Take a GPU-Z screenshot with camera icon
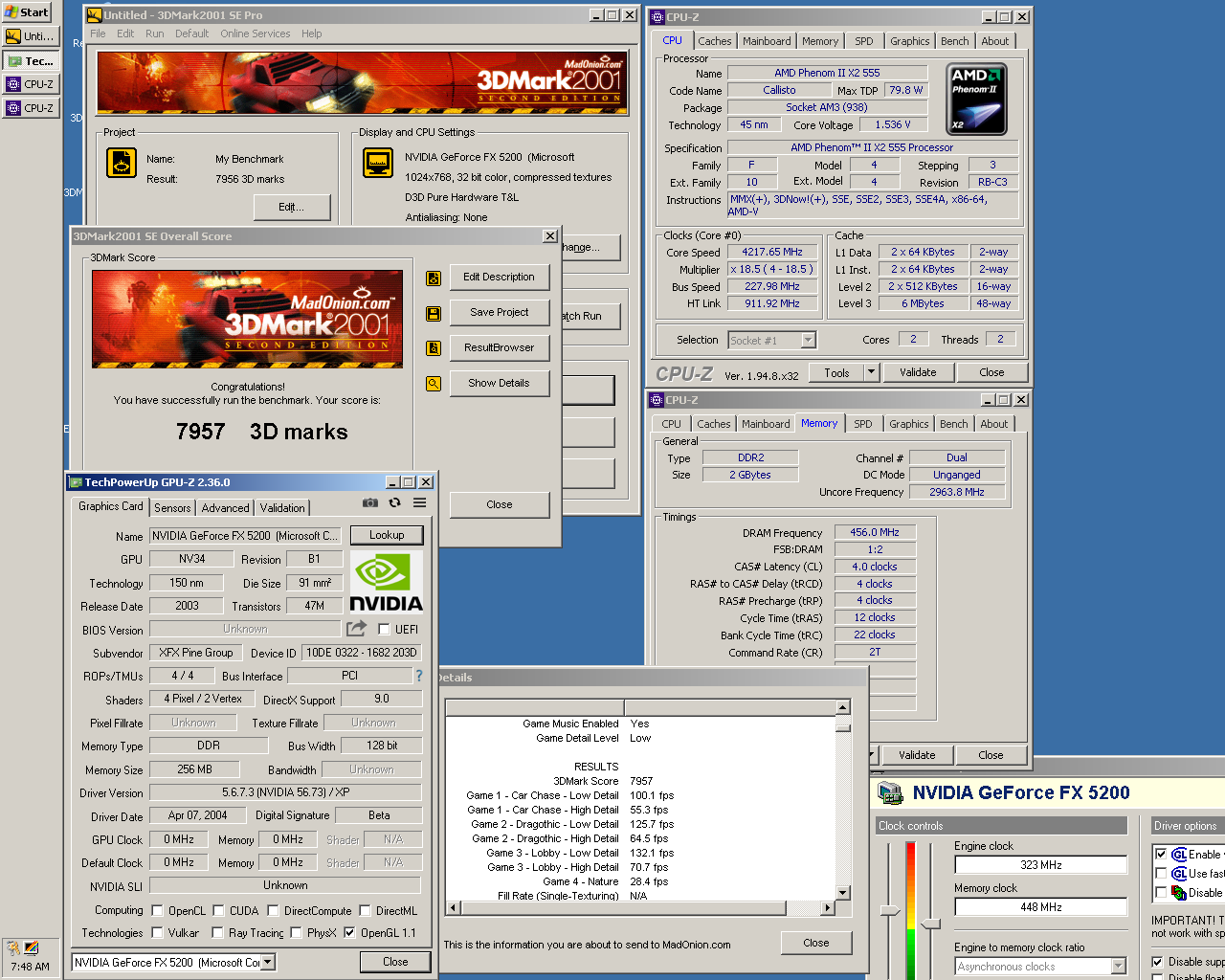The image size is (1225, 980). [370, 502]
